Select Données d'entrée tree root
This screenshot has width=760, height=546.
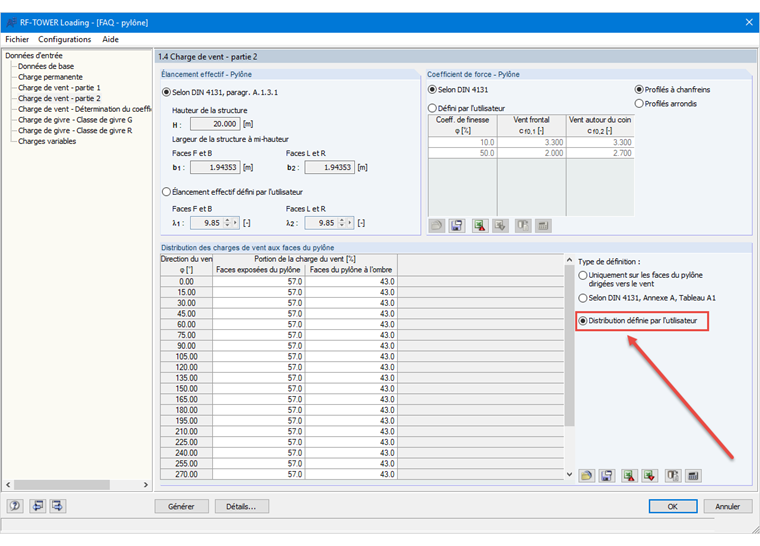pyautogui.click(x=34, y=55)
